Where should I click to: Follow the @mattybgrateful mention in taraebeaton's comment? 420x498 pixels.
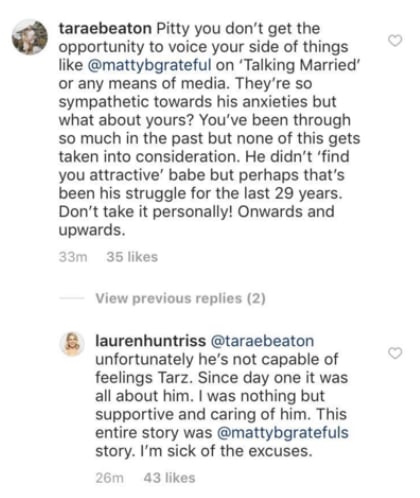(149, 65)
